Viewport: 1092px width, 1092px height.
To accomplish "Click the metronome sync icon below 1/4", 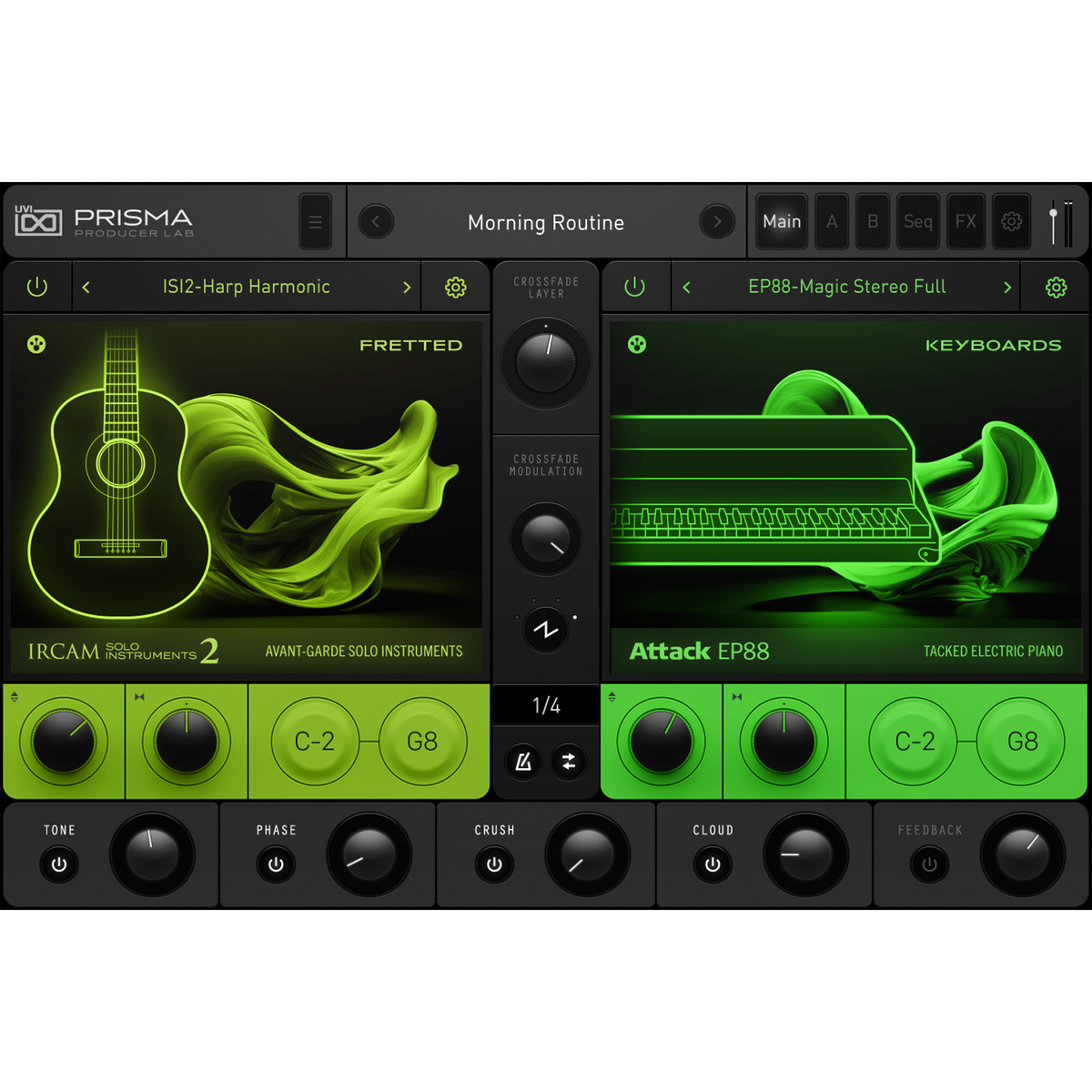I will coord(523,762).
